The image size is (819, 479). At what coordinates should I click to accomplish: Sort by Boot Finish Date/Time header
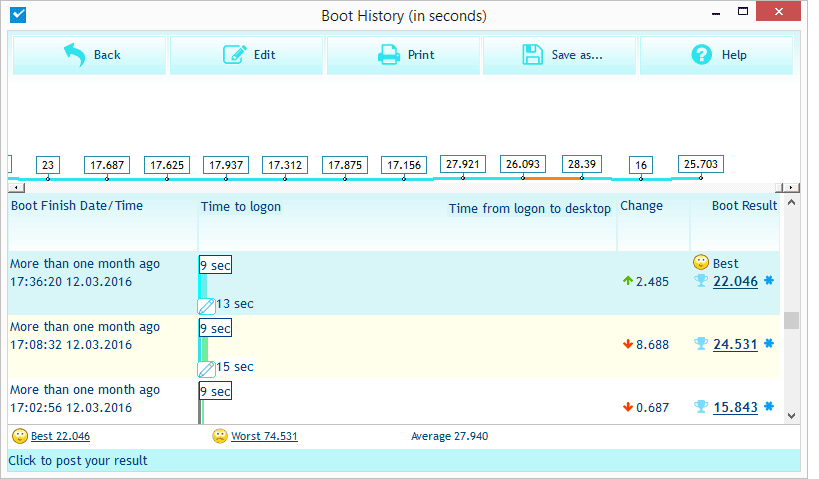pyautogui.click(x=77, y=206)
